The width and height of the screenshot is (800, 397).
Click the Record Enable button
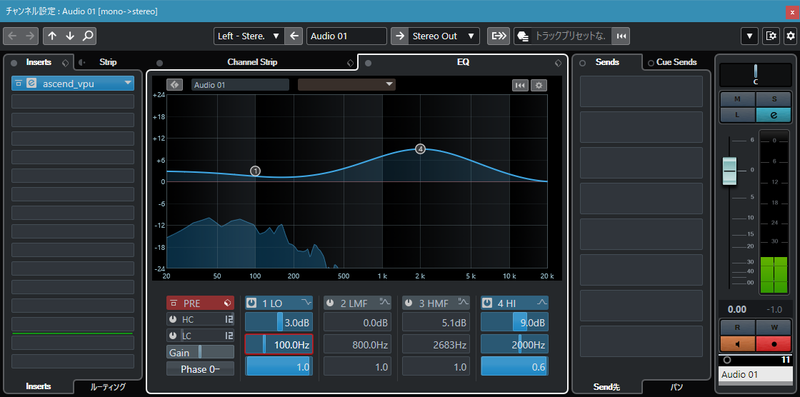[773, 343]
